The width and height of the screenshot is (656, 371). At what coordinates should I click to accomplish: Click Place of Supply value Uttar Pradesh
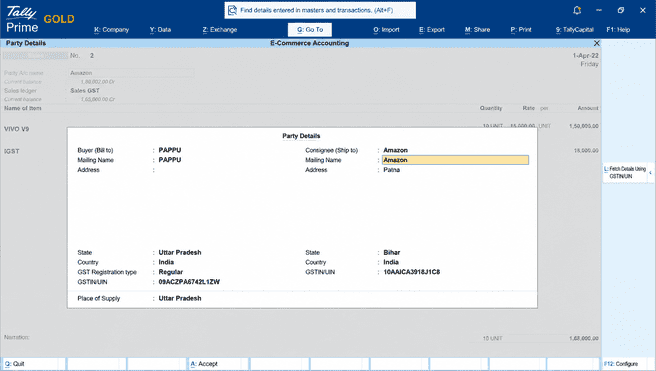click(180, 298)
